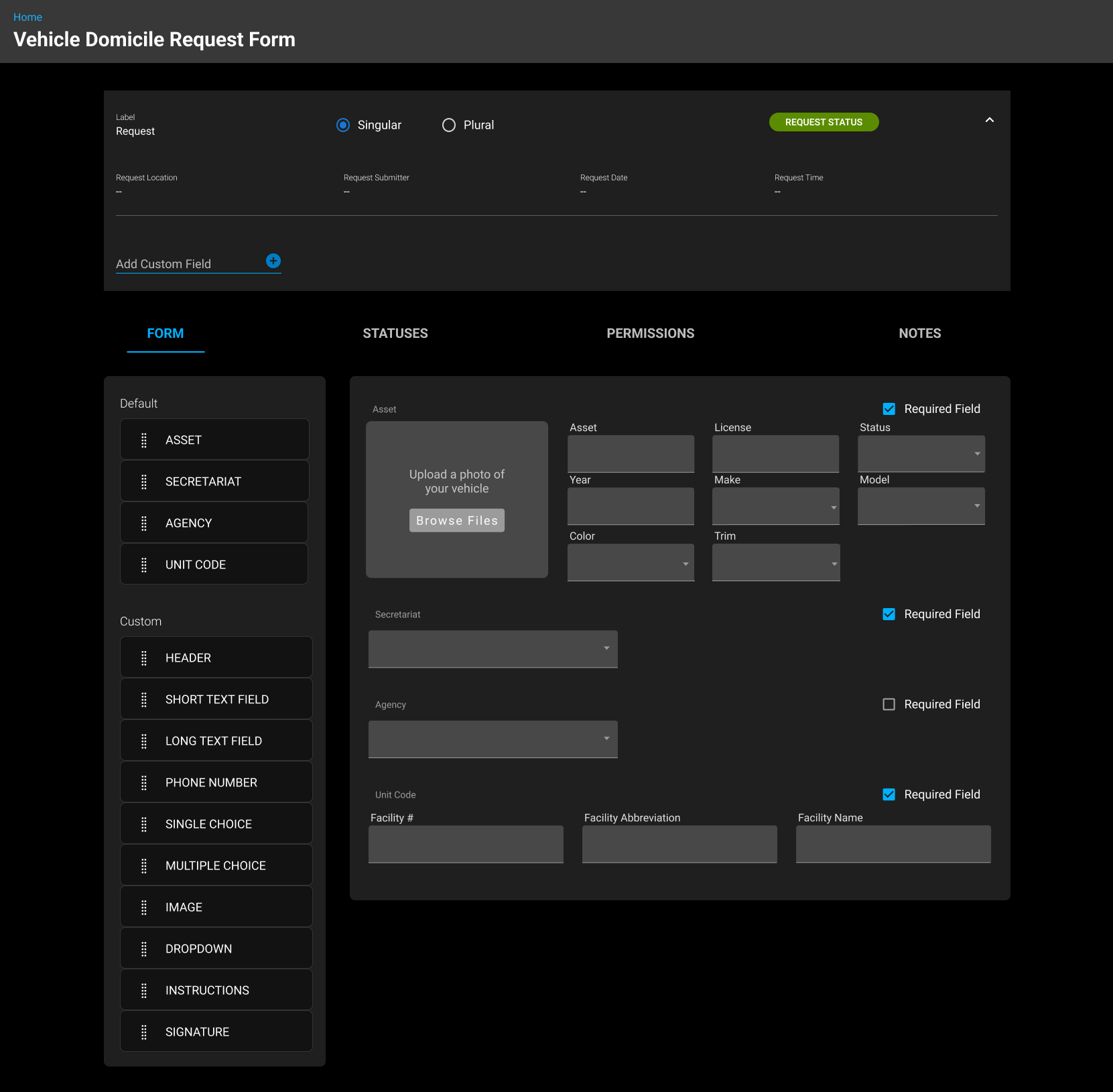The height and width of the screenshot is (1092, 1113).
Task: Click the SIGNATURE drag handle icon
Action: 144,1032
